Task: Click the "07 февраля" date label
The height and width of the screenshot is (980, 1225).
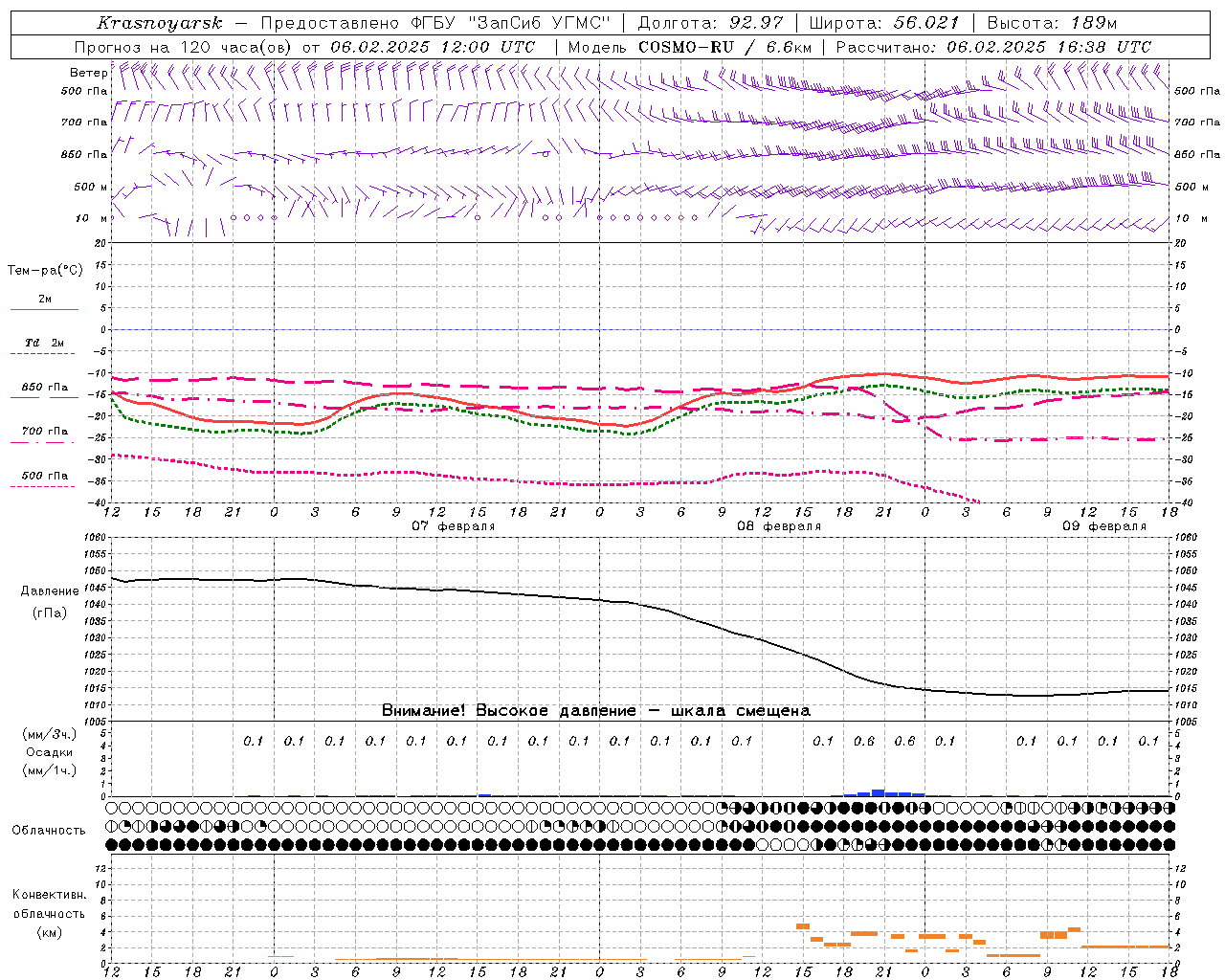Action: pos(454,526)
